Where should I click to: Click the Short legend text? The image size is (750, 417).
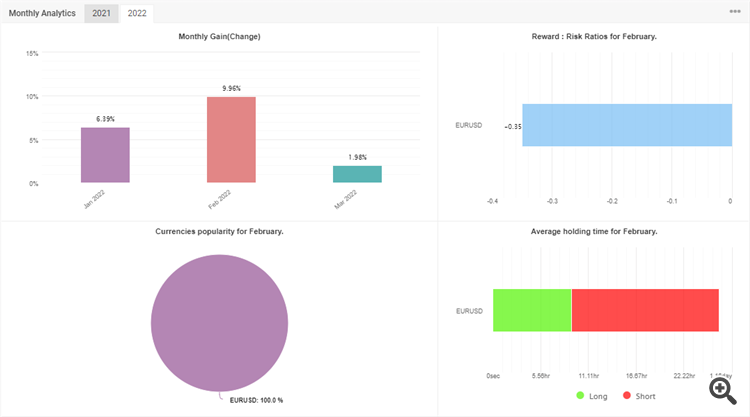pos(645,396)
